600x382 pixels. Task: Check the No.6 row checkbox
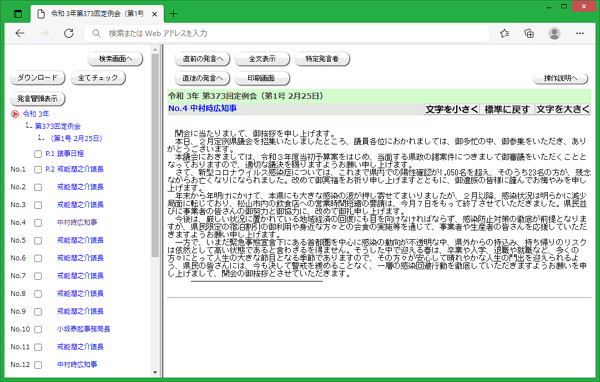pos(38,258)
